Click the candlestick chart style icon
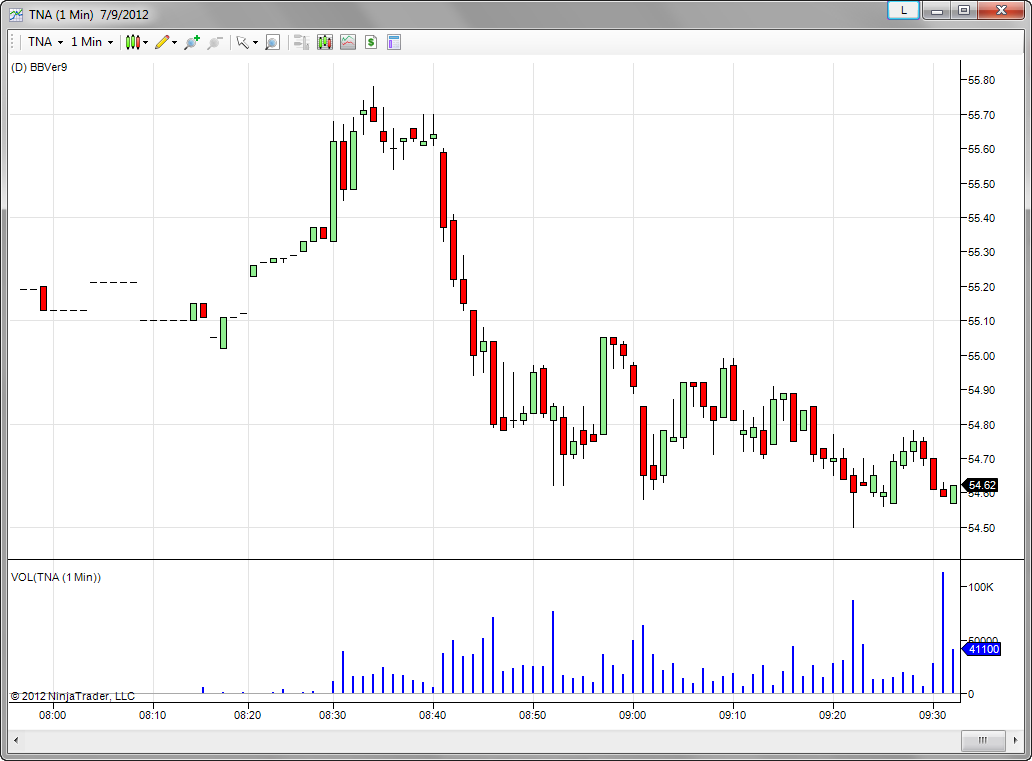Screen dimensions: 1032x761 [x=132, y=42]
